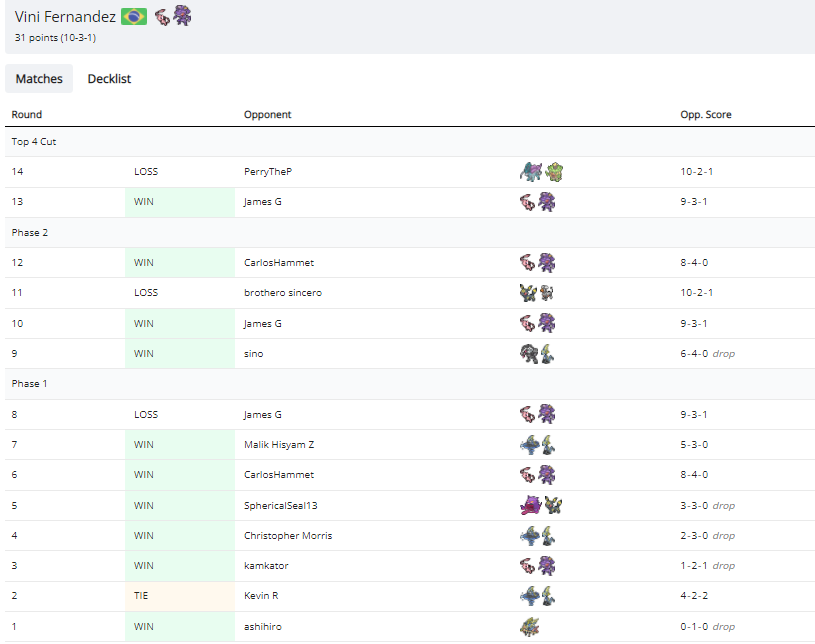Click the 6-4-0 drop score for sino

[x=707, y=353]
